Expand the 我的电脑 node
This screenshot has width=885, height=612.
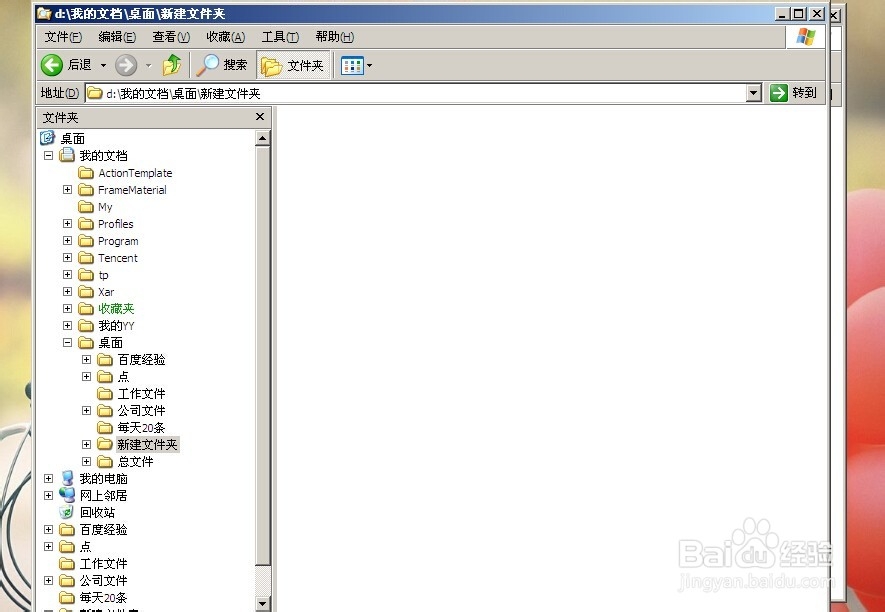(49, 478)
